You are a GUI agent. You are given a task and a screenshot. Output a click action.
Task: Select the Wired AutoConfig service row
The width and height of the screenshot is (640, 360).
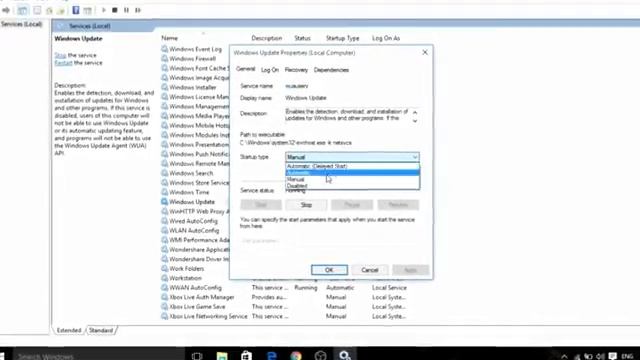pos(193,221)
